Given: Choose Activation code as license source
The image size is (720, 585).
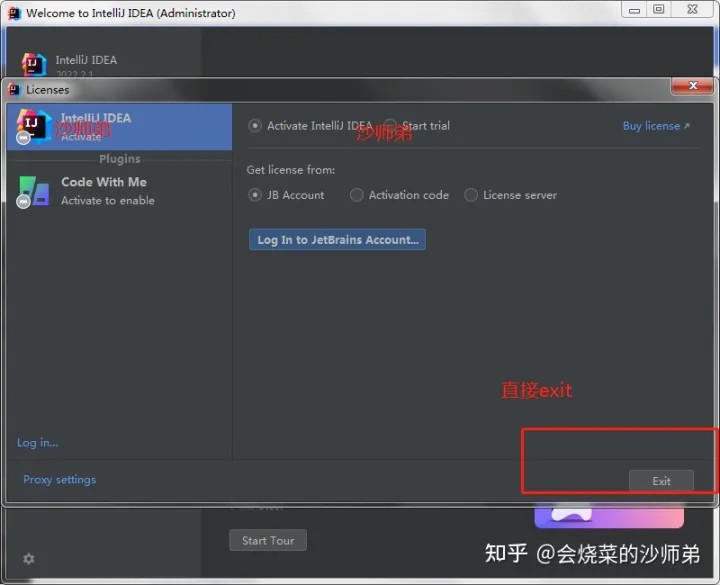Looking at the screenshot, I should pos(357,195).
